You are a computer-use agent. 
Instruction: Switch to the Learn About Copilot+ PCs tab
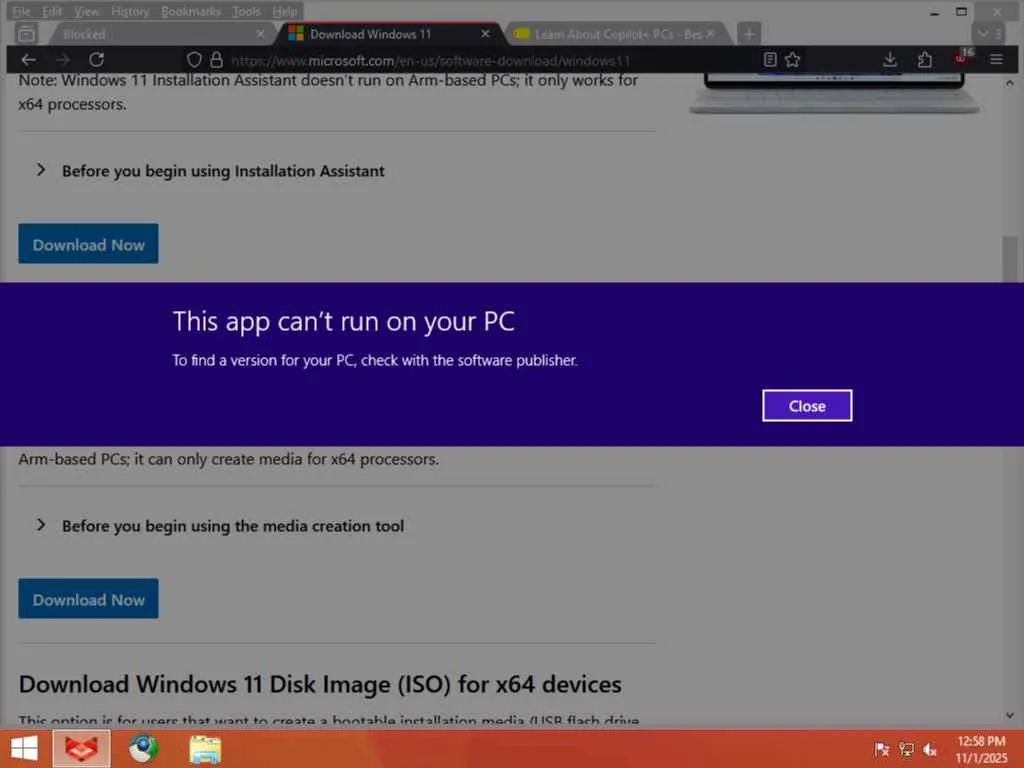617,34
